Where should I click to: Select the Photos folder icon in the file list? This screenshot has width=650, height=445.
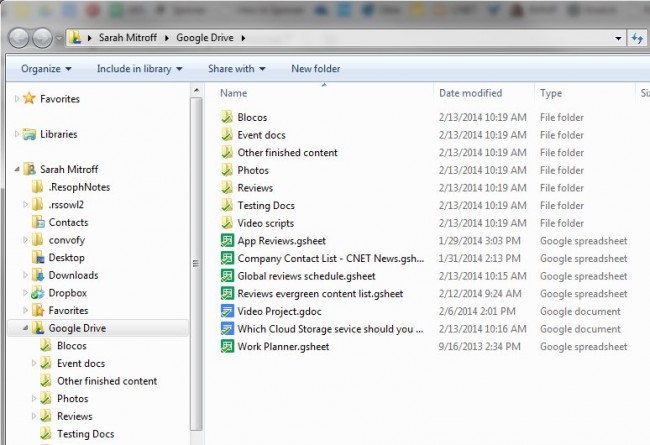click(227, 170)
